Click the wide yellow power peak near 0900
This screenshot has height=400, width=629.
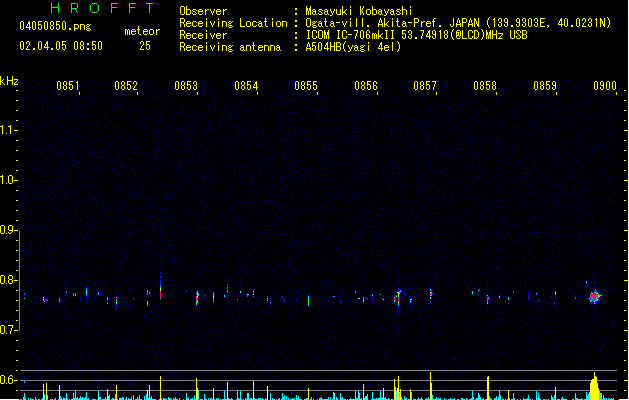[x=595, y=386]
